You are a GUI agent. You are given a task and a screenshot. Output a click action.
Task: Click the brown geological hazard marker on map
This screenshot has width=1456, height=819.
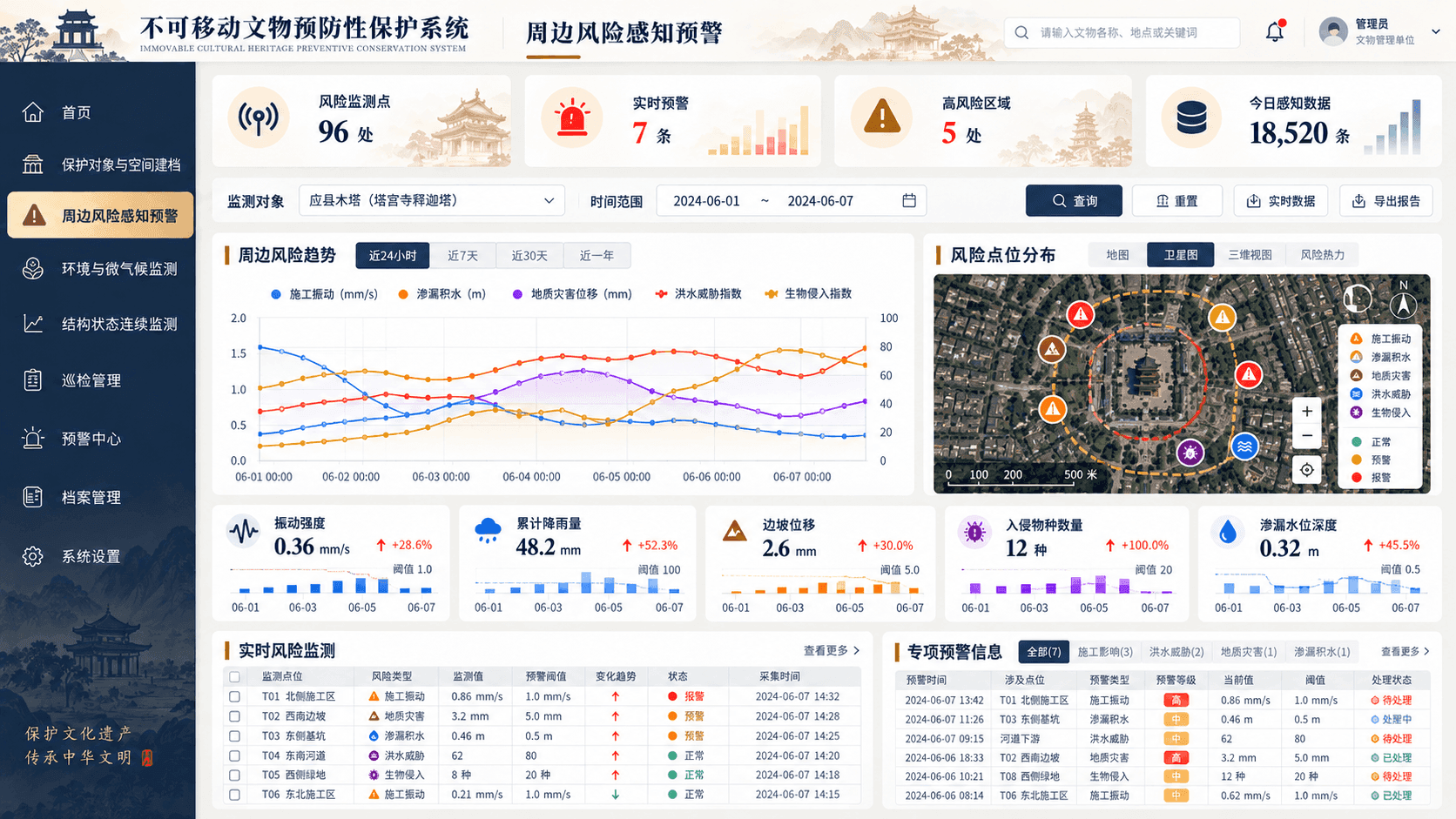tap(1052, 350)
